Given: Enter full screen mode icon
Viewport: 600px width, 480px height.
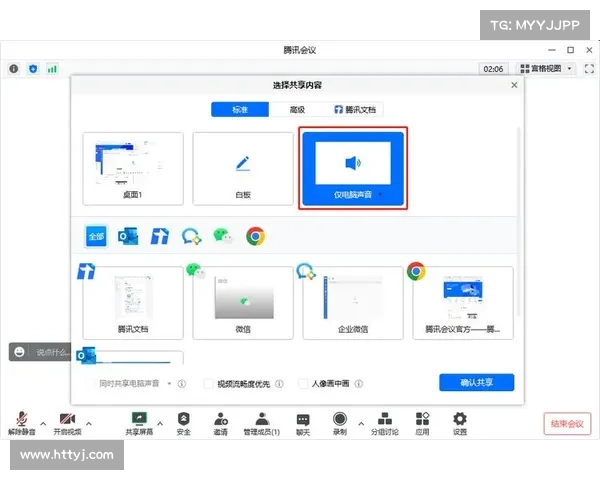Looking at the screenshot, I should [589, 69].
